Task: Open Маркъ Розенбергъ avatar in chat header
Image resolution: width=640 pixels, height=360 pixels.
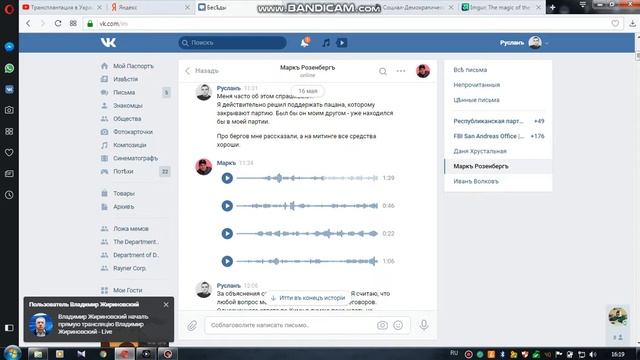Action: click(423, 71)
